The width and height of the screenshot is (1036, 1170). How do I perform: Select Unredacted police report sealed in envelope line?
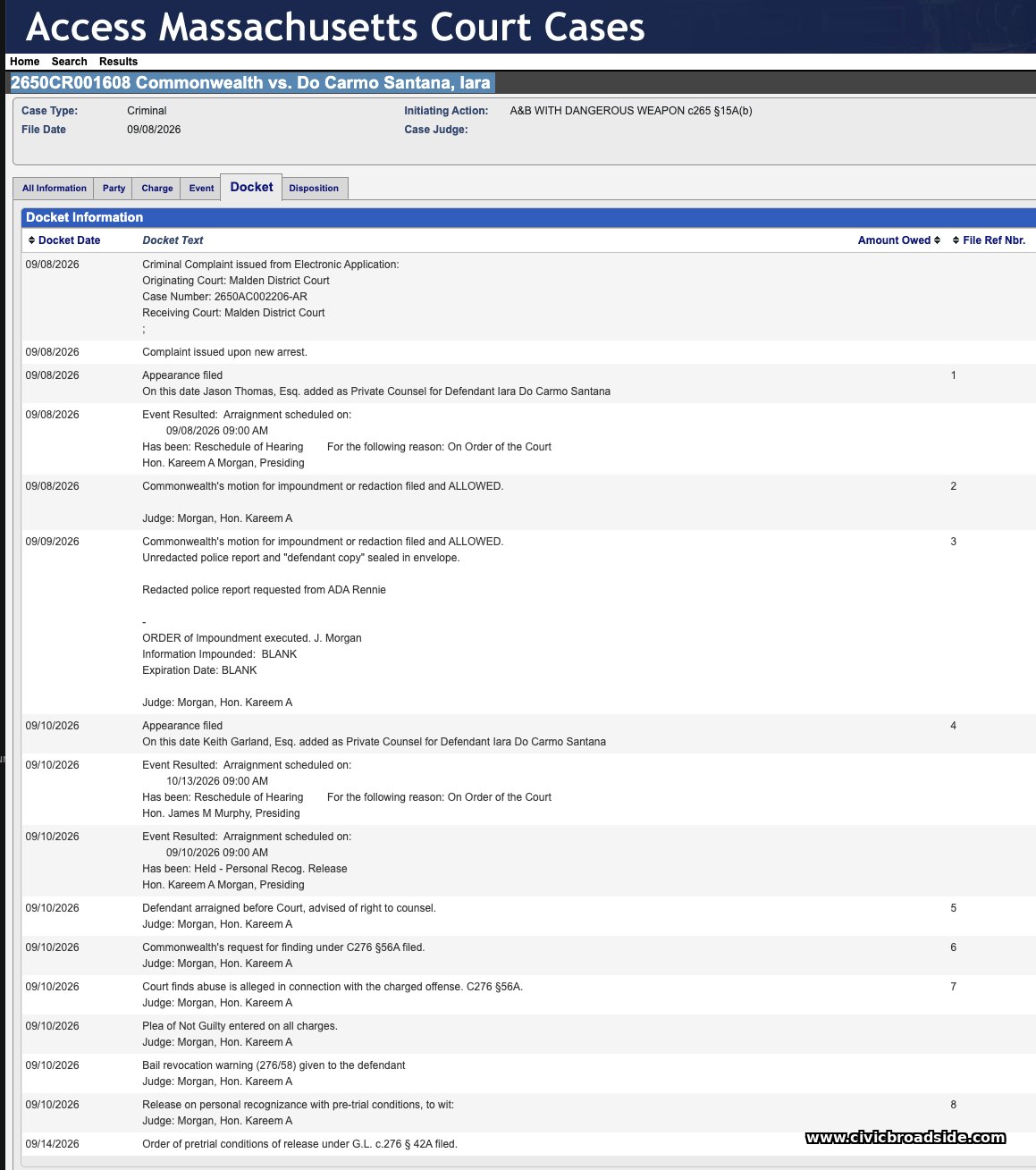[300, 558]
